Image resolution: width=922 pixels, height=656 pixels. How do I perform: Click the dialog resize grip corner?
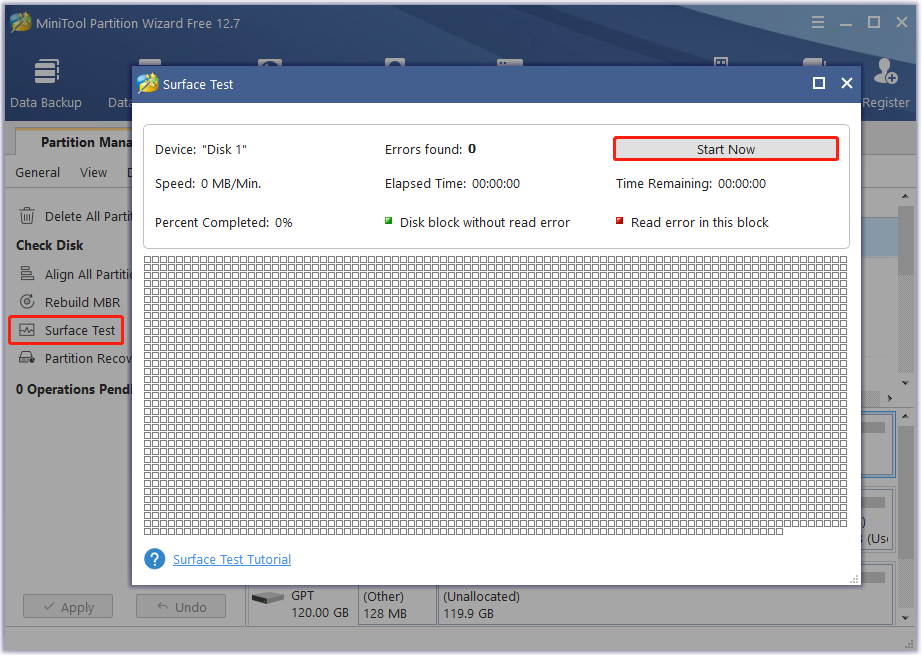(x=854, y=579)
